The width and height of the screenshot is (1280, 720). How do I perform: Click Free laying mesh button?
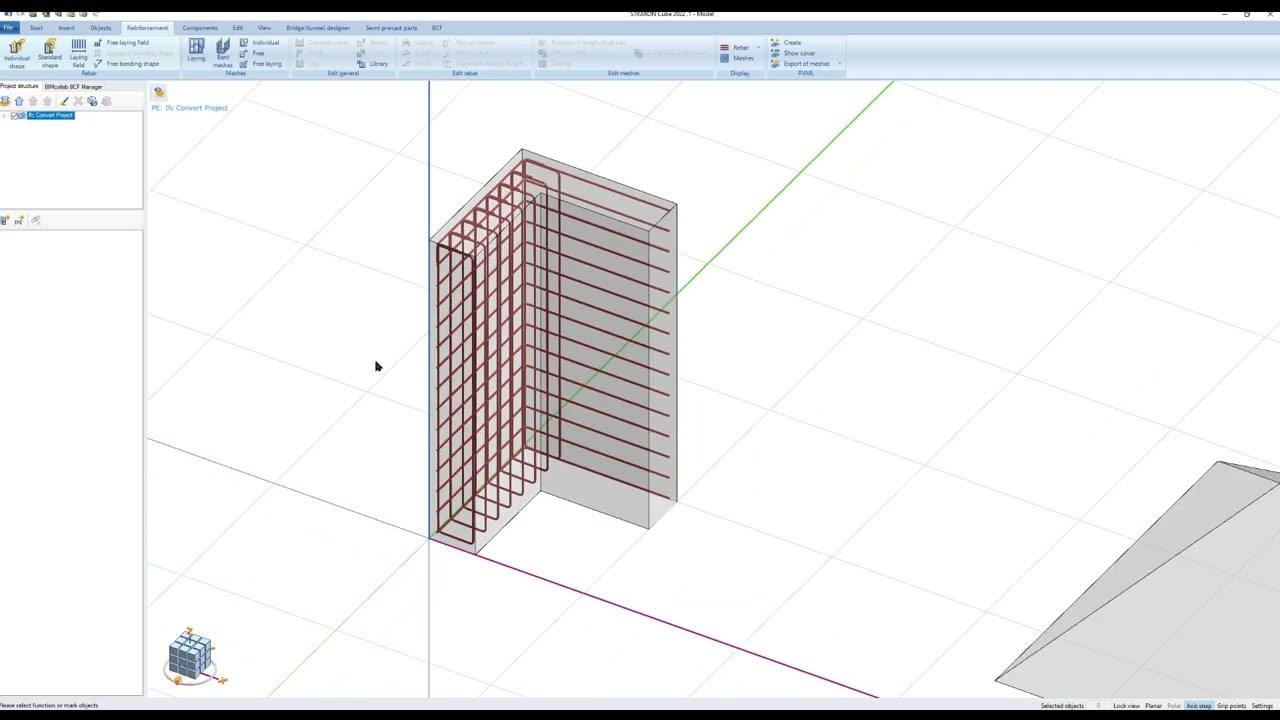coord(260,64)
